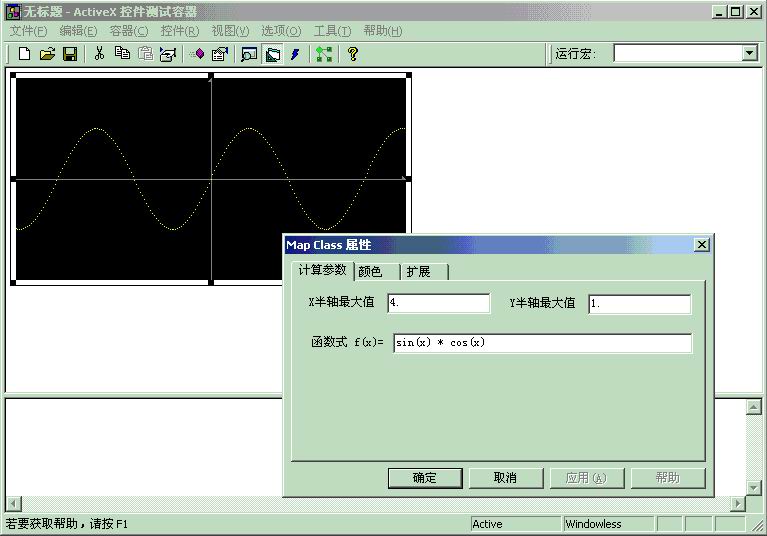Viewport: 767px width, 536px height.
Task: Minimize the ActiveX 控件测试容器 window
Action: pyautogui.click(x=719, y=12)
